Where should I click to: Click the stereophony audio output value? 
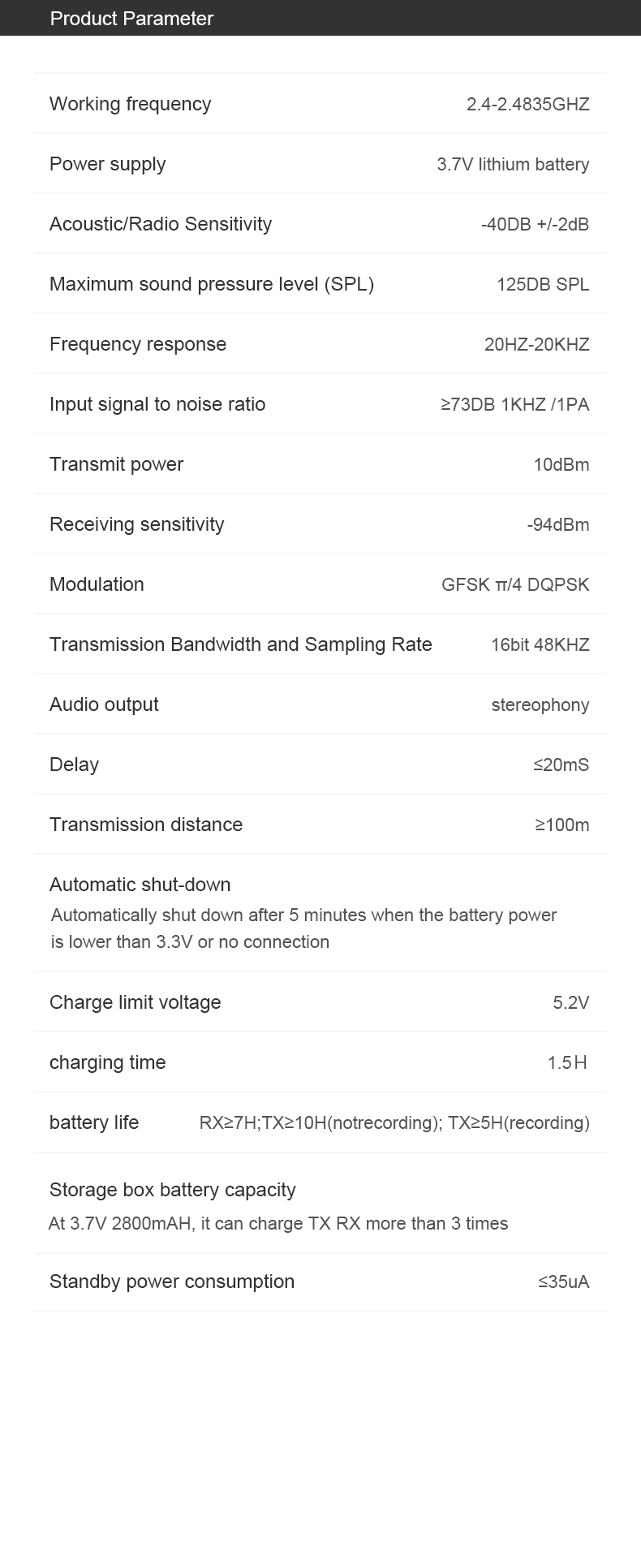540,704
